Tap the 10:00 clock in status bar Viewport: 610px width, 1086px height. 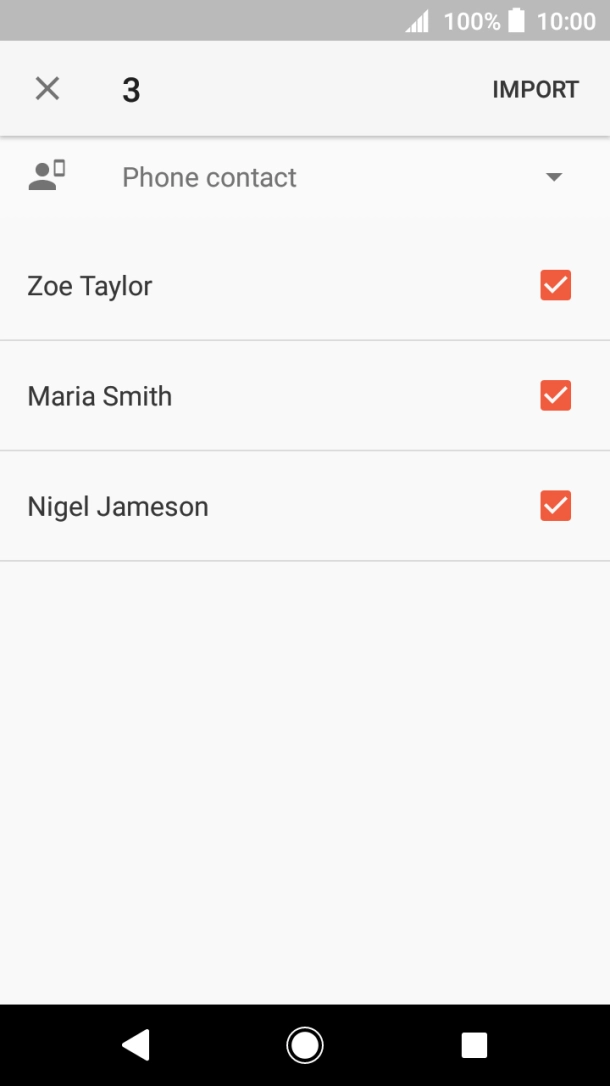point(566,21)
